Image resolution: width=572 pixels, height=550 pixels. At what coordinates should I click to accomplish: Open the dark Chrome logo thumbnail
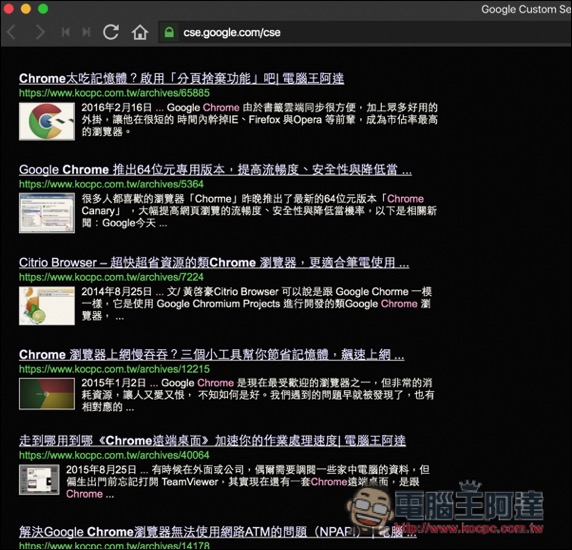tap(47, 394)
